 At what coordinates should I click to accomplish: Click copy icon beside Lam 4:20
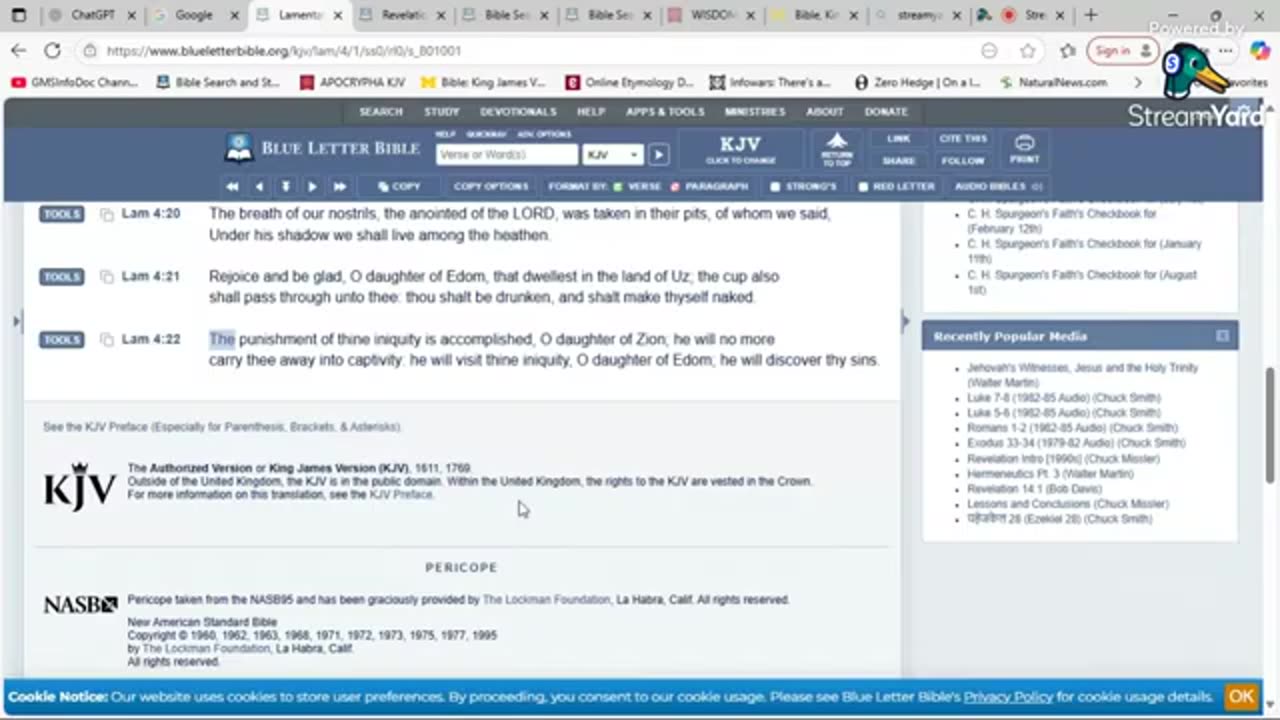point(107,214)
